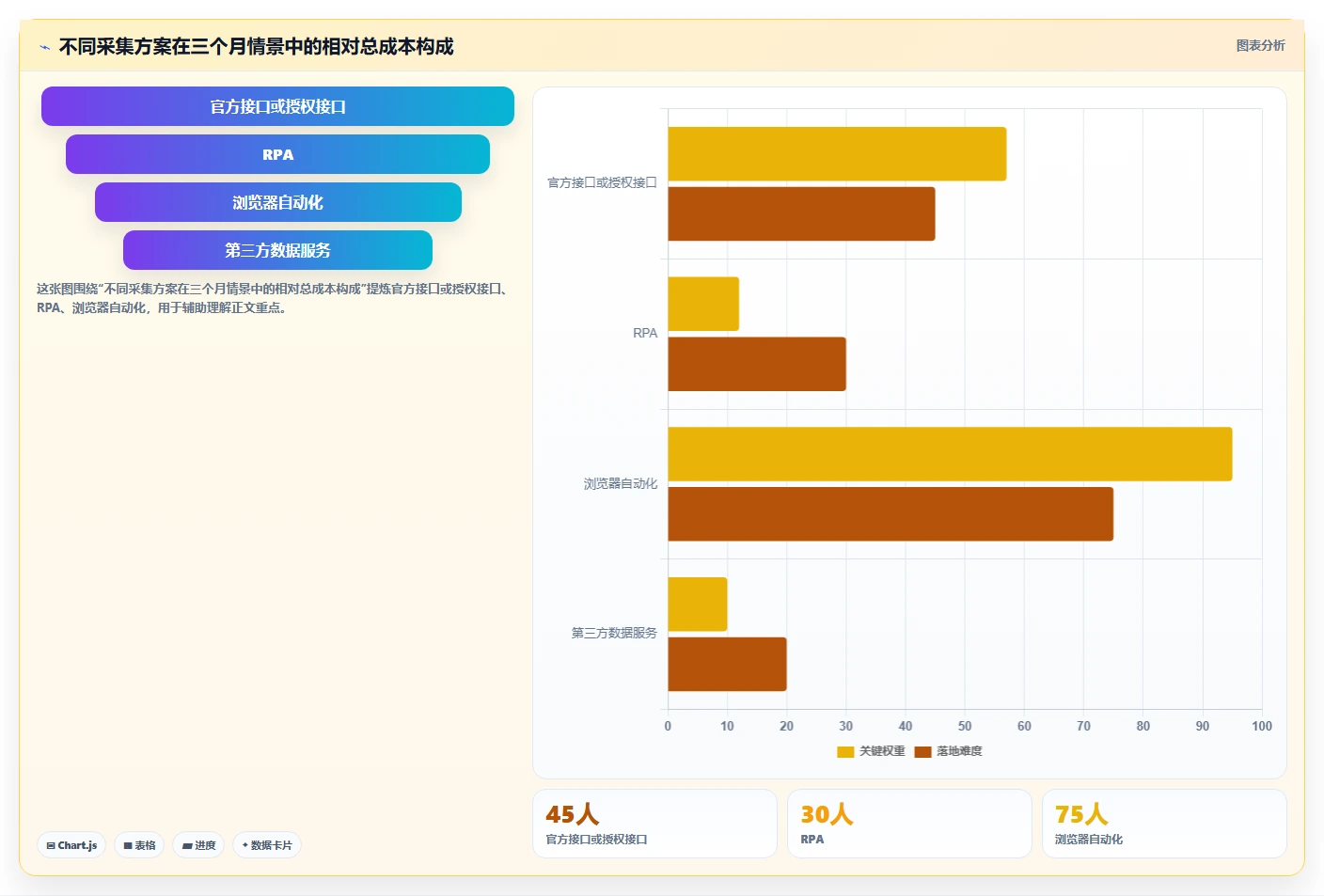This screenshot has width=1324, height=896.
Task: Click the x-axis tick label 50
Action: coord(965,726)
